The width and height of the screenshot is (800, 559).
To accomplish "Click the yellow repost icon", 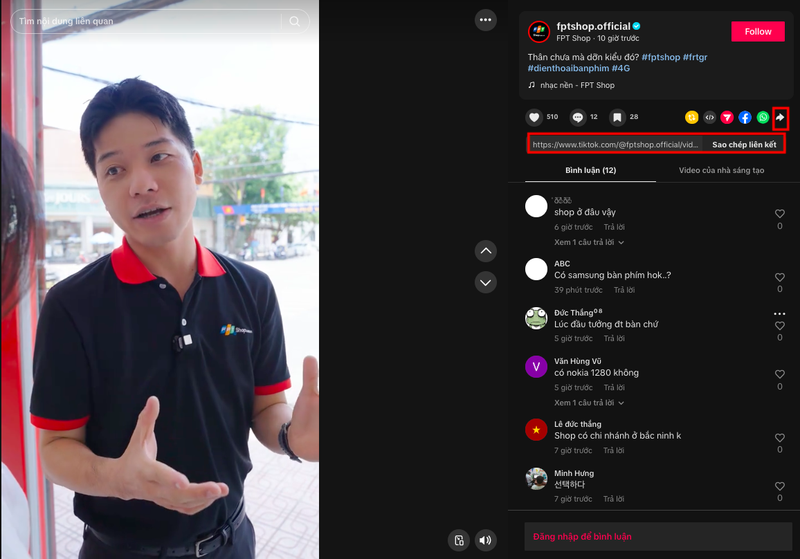I will point(691,117).
